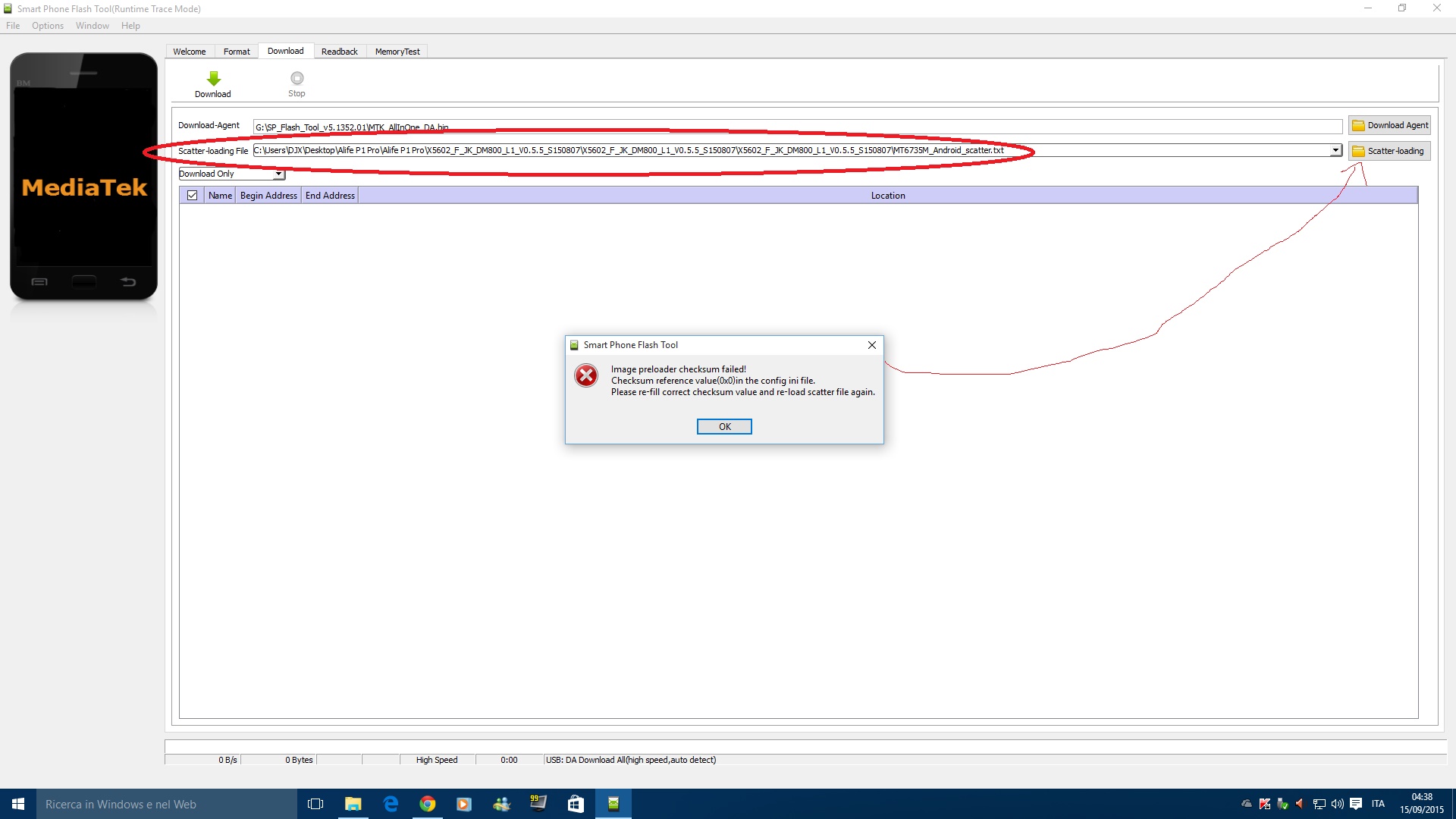
Task: Click the Flash Tool title bar app icon
Action: click(8, 8)
